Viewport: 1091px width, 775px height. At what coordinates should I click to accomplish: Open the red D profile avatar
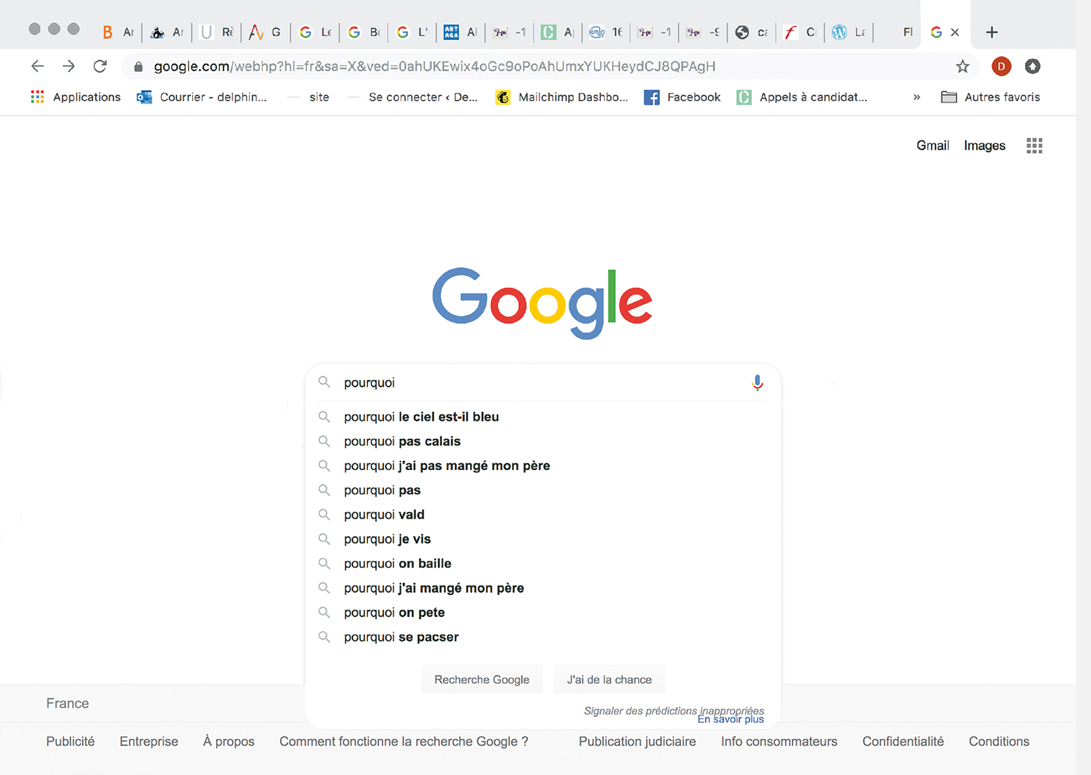(x=1000, y=67)
